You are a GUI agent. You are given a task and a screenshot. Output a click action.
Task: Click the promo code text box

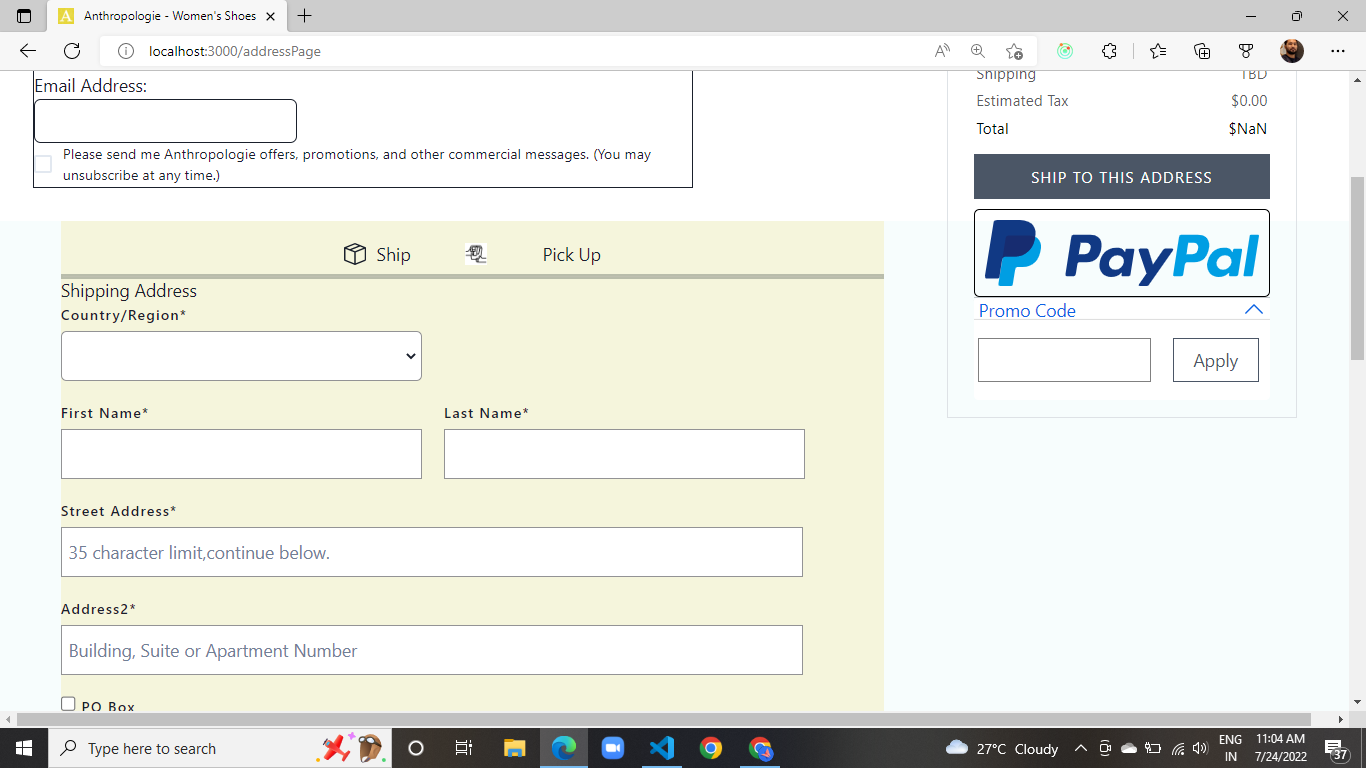pyautogui.click(x=1064, y=360)
